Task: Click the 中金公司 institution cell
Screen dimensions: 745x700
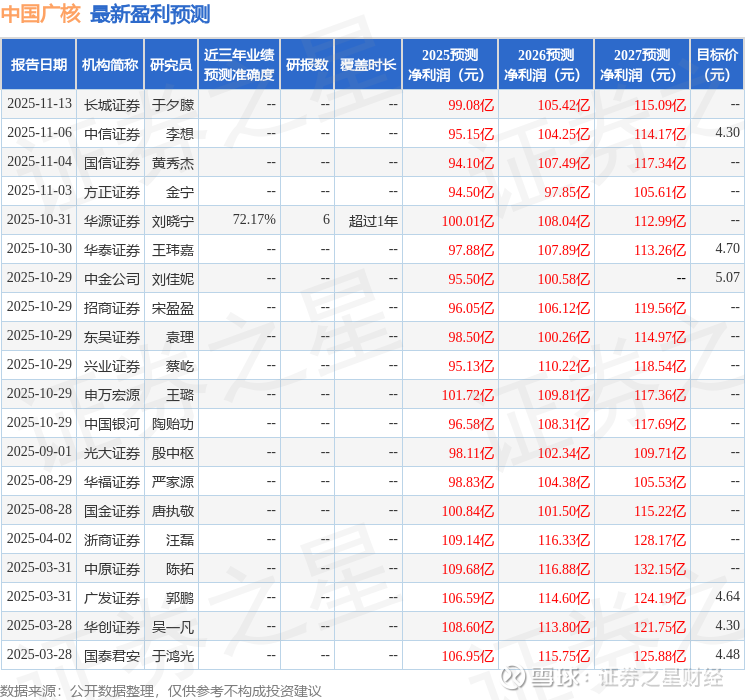Action: [x=112, y=279]
